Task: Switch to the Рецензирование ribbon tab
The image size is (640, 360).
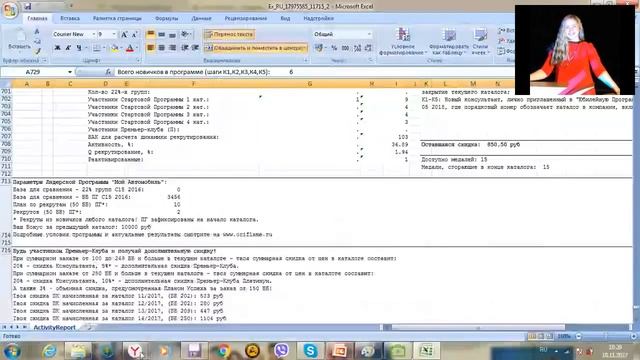Action: click(246, 18)
